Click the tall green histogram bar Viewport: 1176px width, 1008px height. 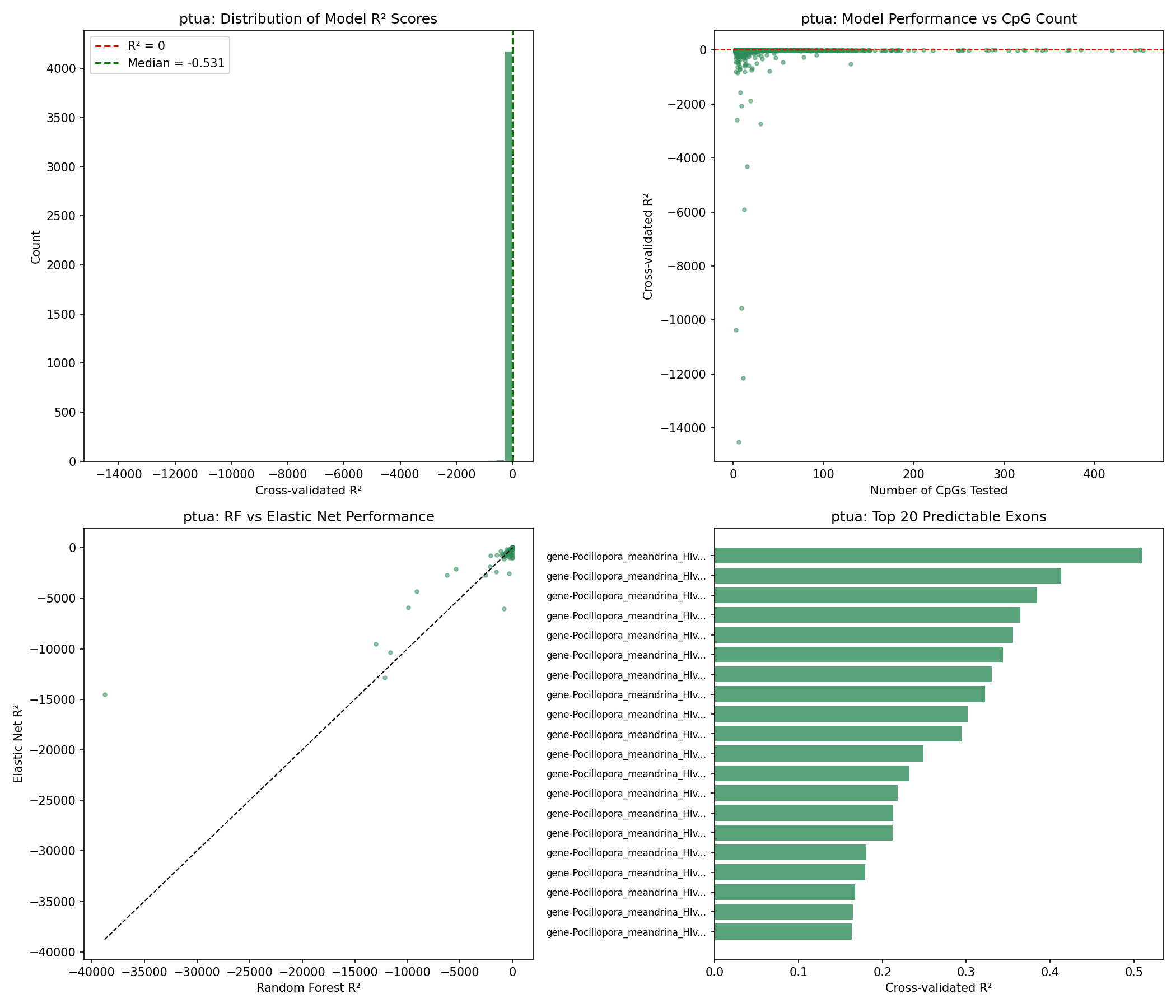pos(508,255)
